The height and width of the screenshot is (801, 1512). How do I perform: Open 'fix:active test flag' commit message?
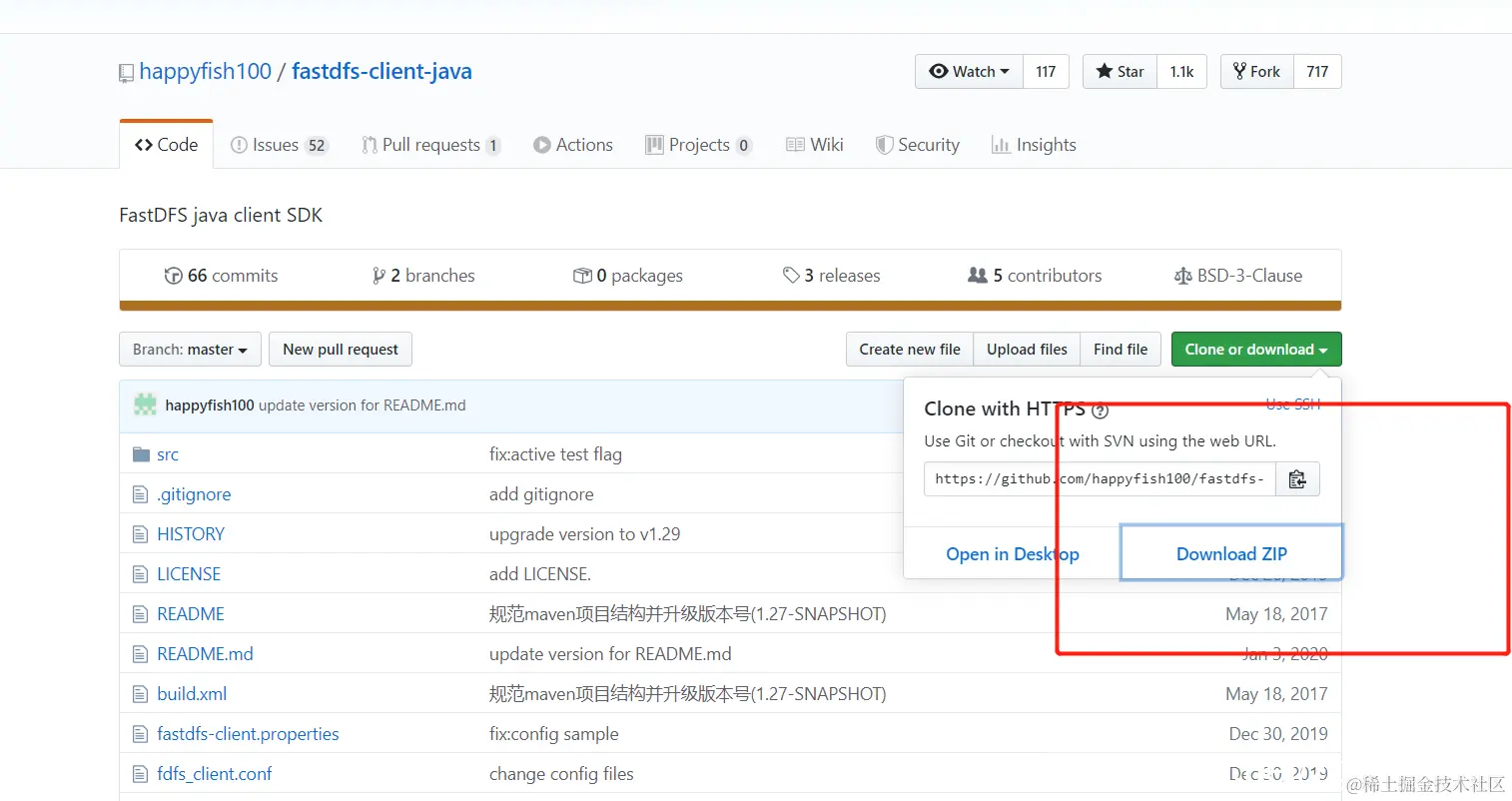pos(555,454)
